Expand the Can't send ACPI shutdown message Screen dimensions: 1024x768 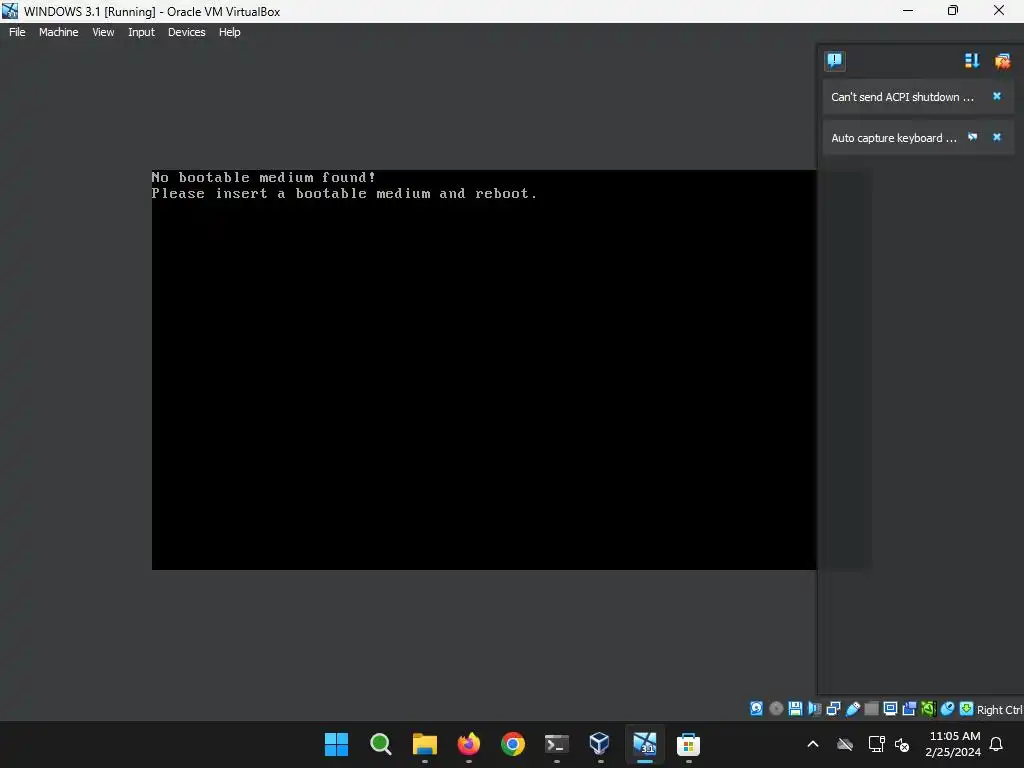click(902, 97)
